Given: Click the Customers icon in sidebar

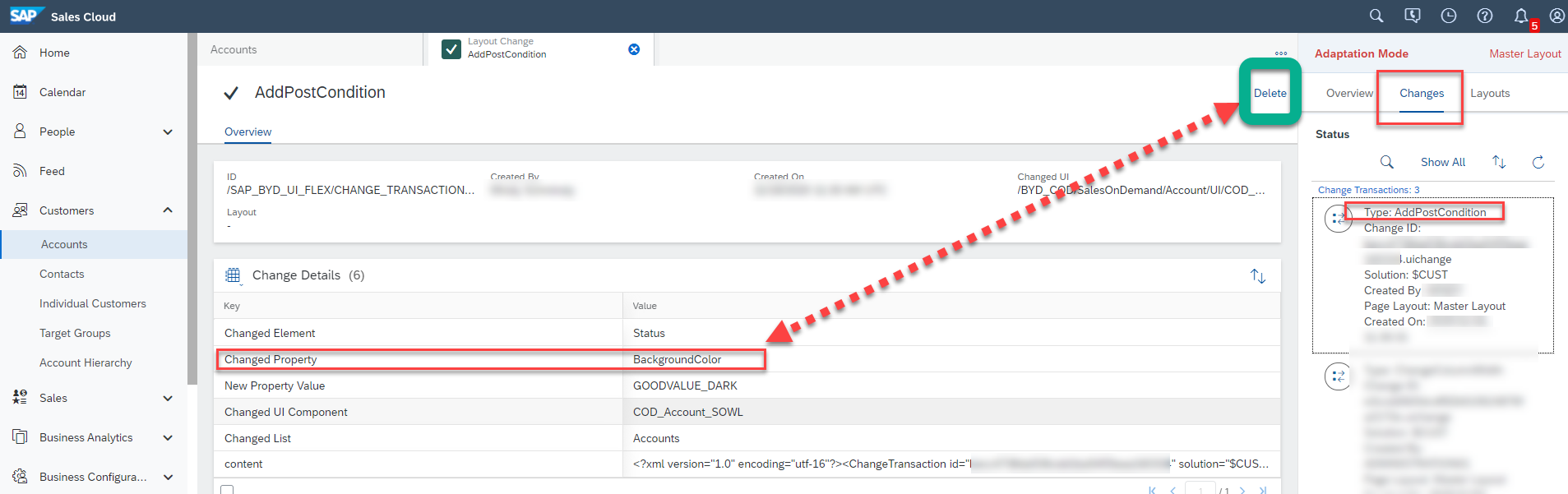Looking at the screenshot, I should (21, 210).
